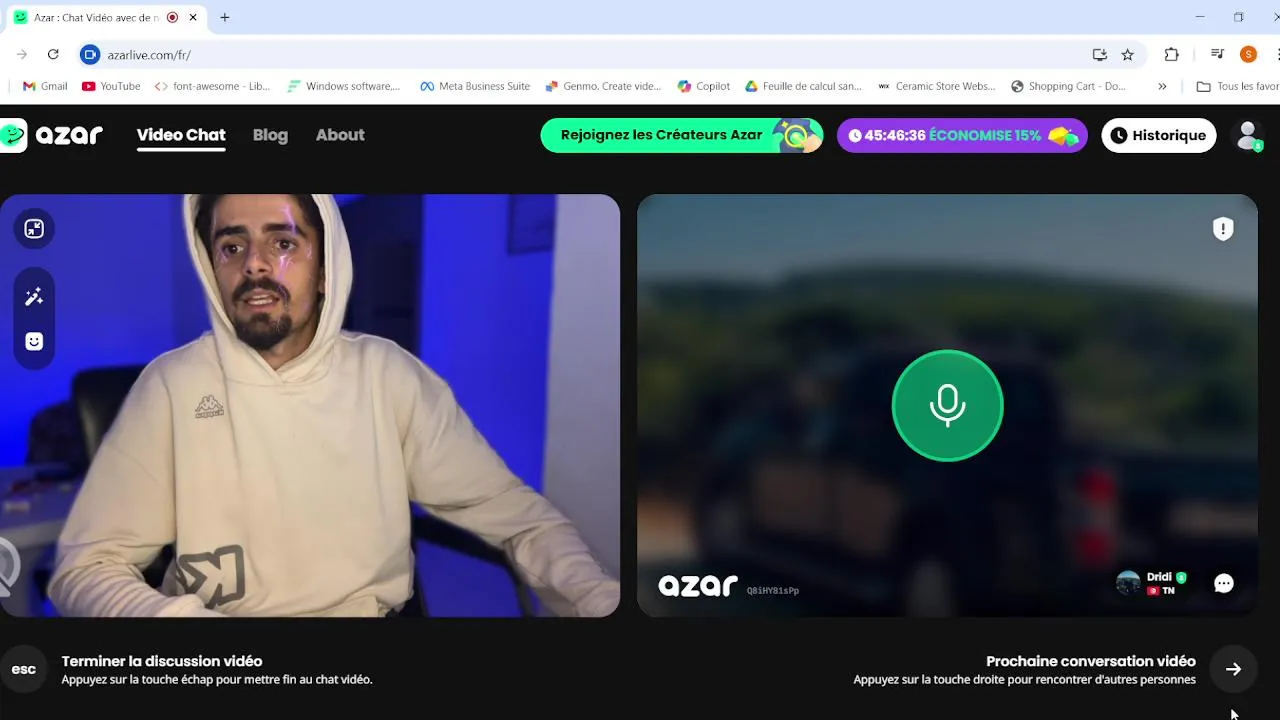Click the Dridi username label

1159,577
